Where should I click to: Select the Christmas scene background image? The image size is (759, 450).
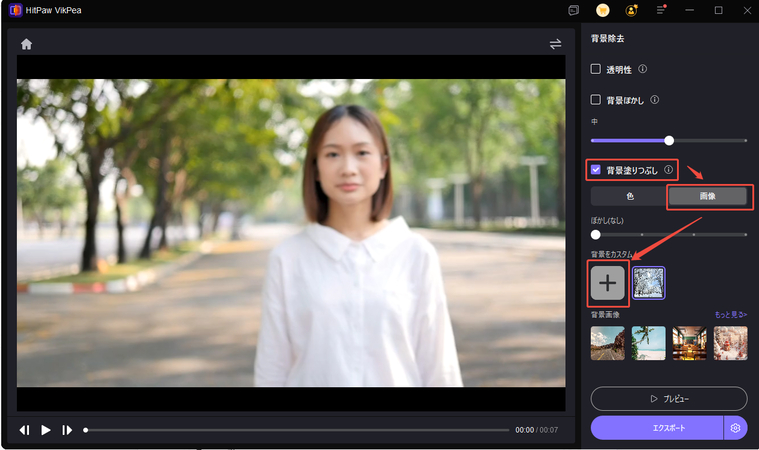[x=730, y=343]
